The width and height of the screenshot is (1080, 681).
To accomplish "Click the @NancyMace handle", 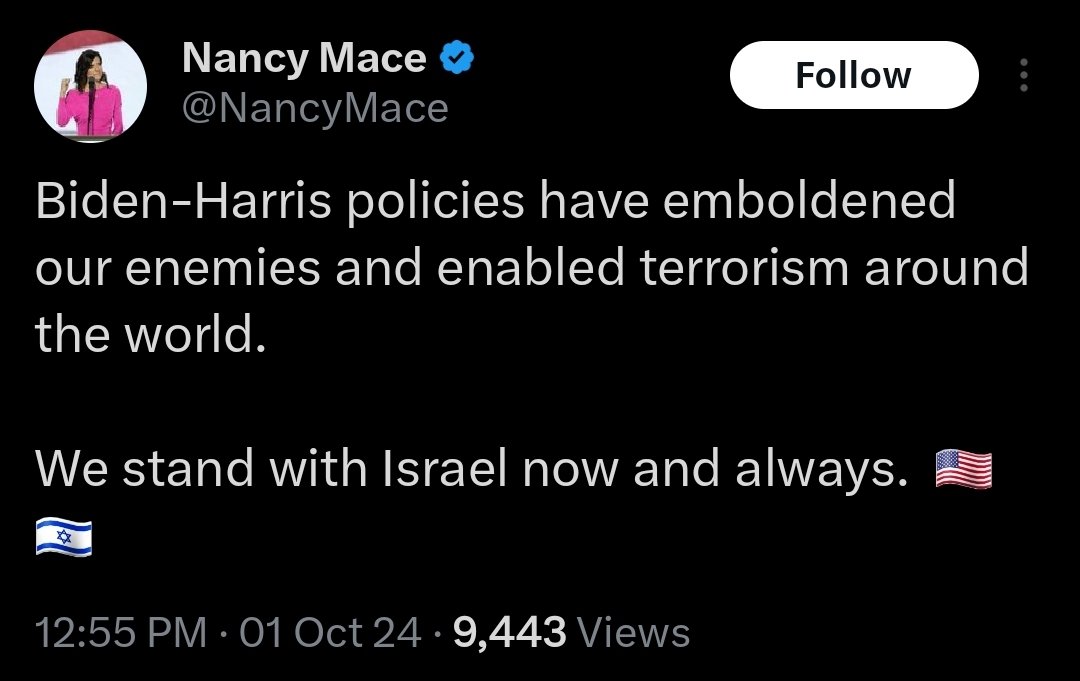I will [315, 107].
